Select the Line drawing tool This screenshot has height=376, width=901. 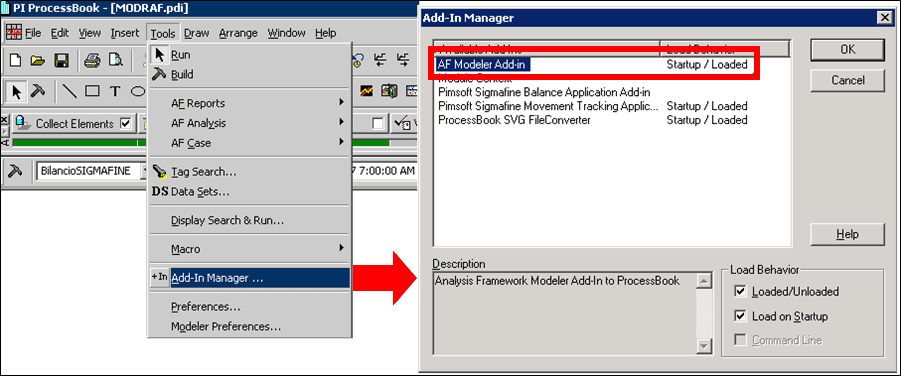[x=70, y=91]
